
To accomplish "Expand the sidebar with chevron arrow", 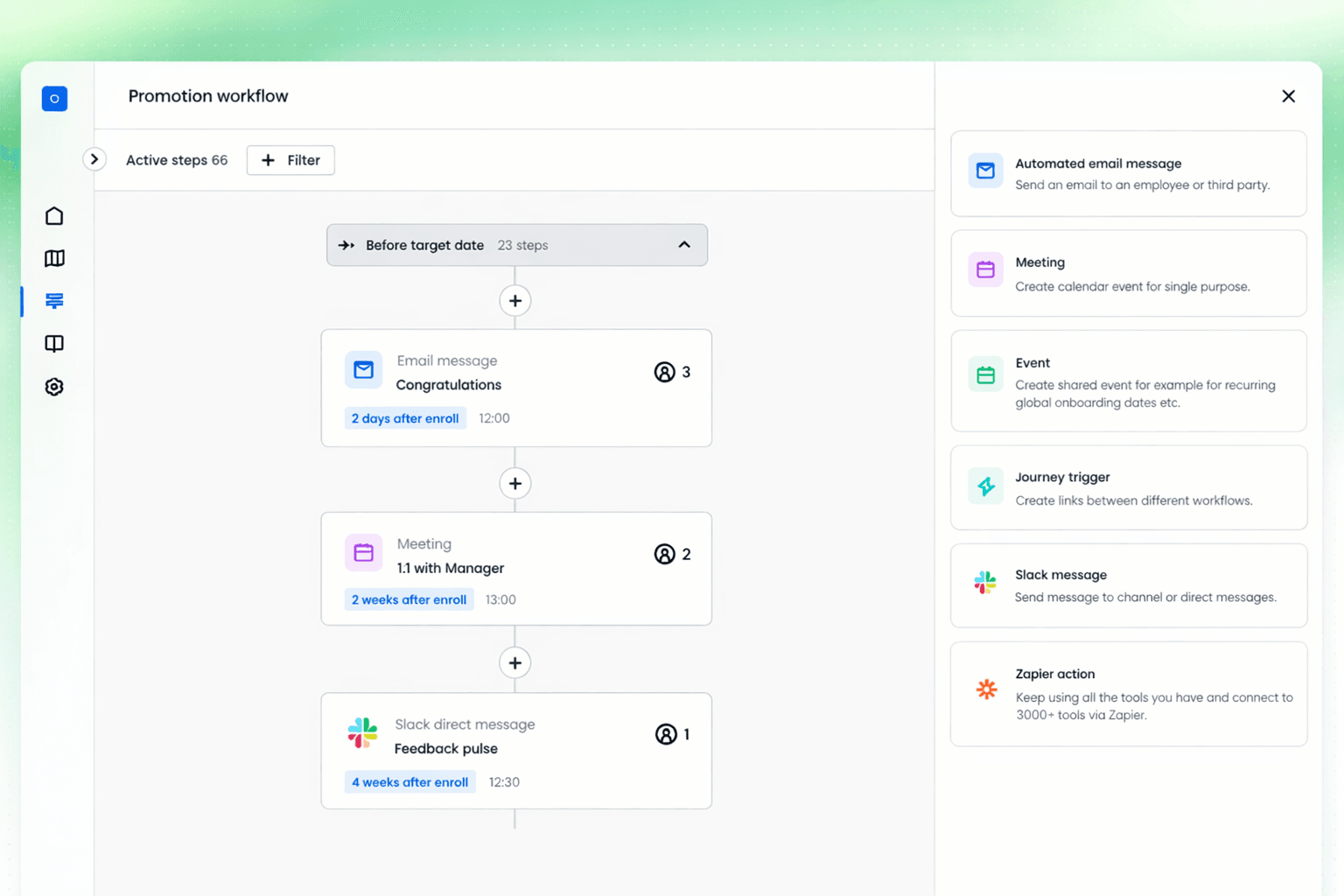I will coord(94,159).
